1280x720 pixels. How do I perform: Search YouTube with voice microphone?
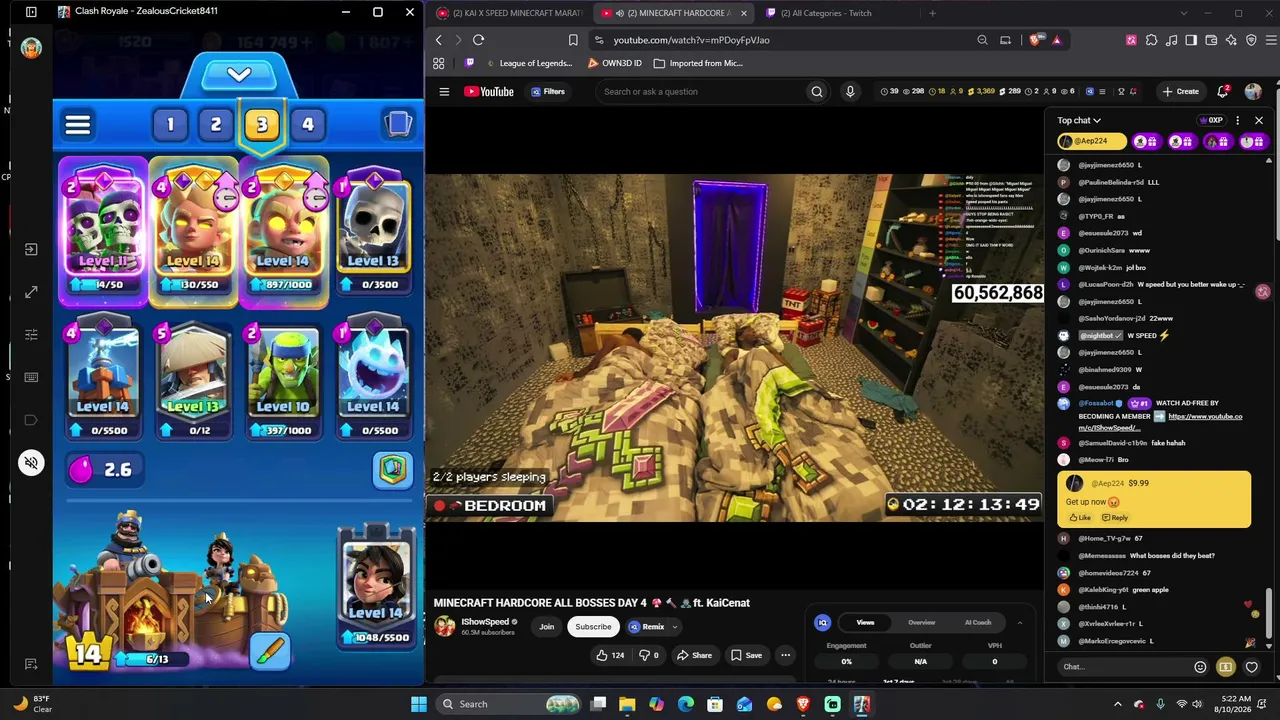click(x=850, y=92)
